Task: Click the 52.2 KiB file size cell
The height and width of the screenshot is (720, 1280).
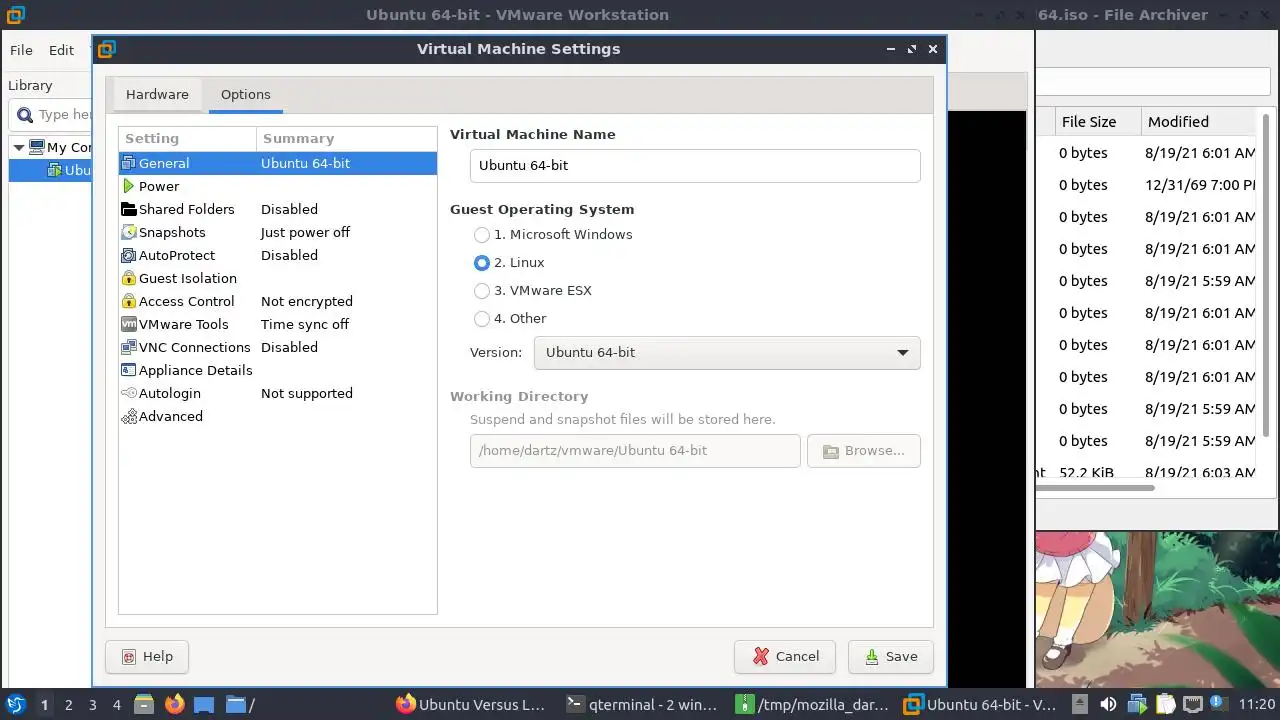Action: pyautogui.click(x=1086, y=472)
